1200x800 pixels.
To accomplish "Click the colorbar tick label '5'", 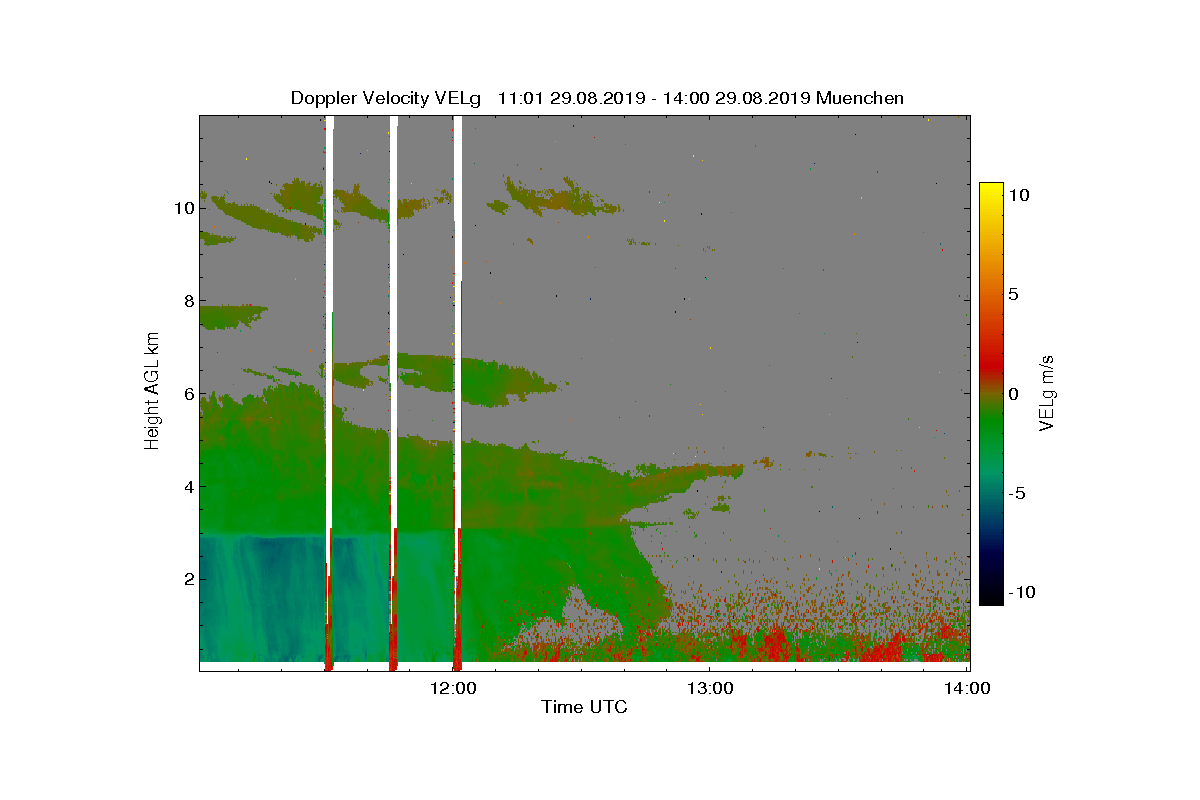I will click(x=1013, y=294).
